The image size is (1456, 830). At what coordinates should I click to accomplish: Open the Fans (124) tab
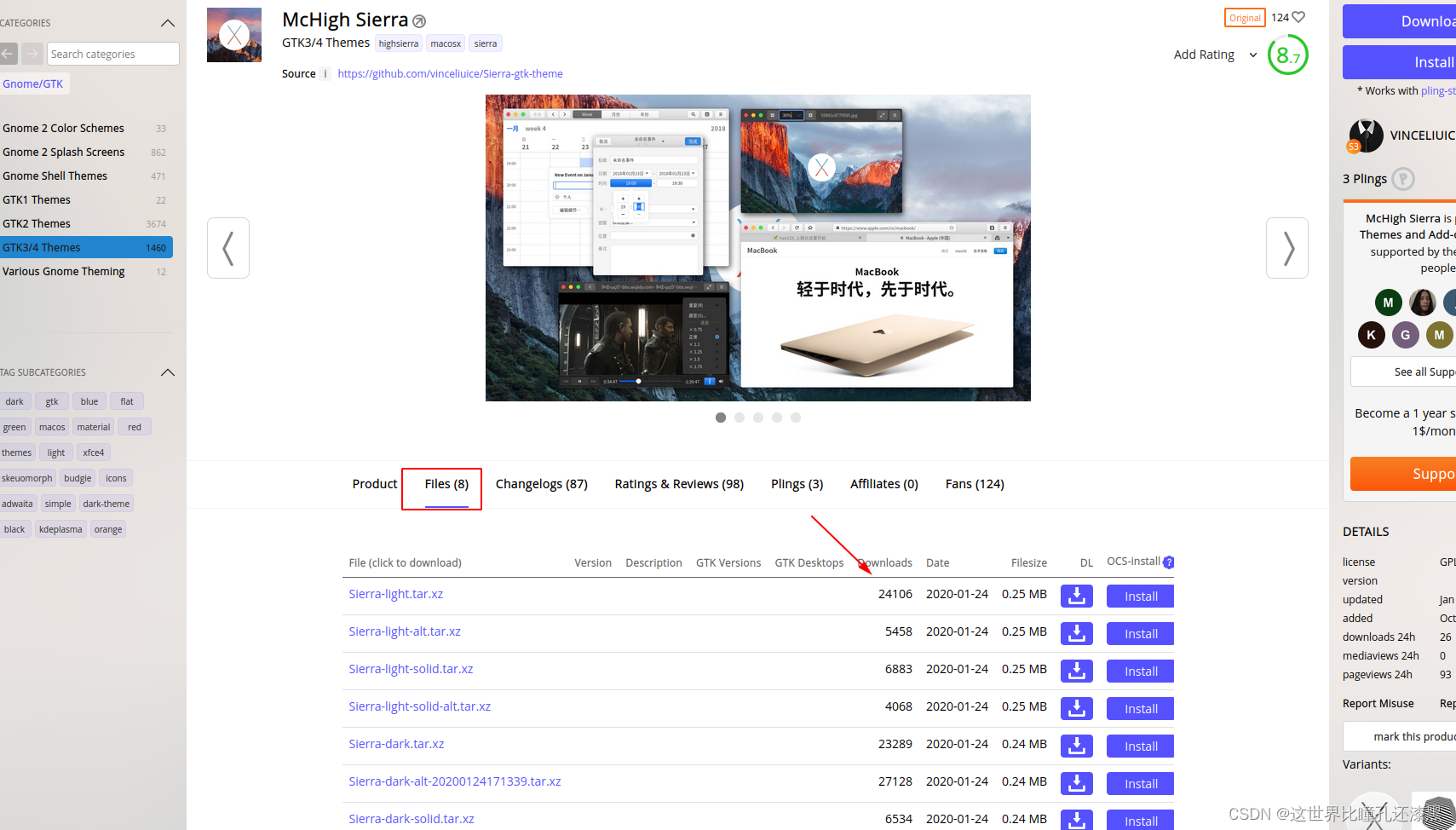pos(975,484)
